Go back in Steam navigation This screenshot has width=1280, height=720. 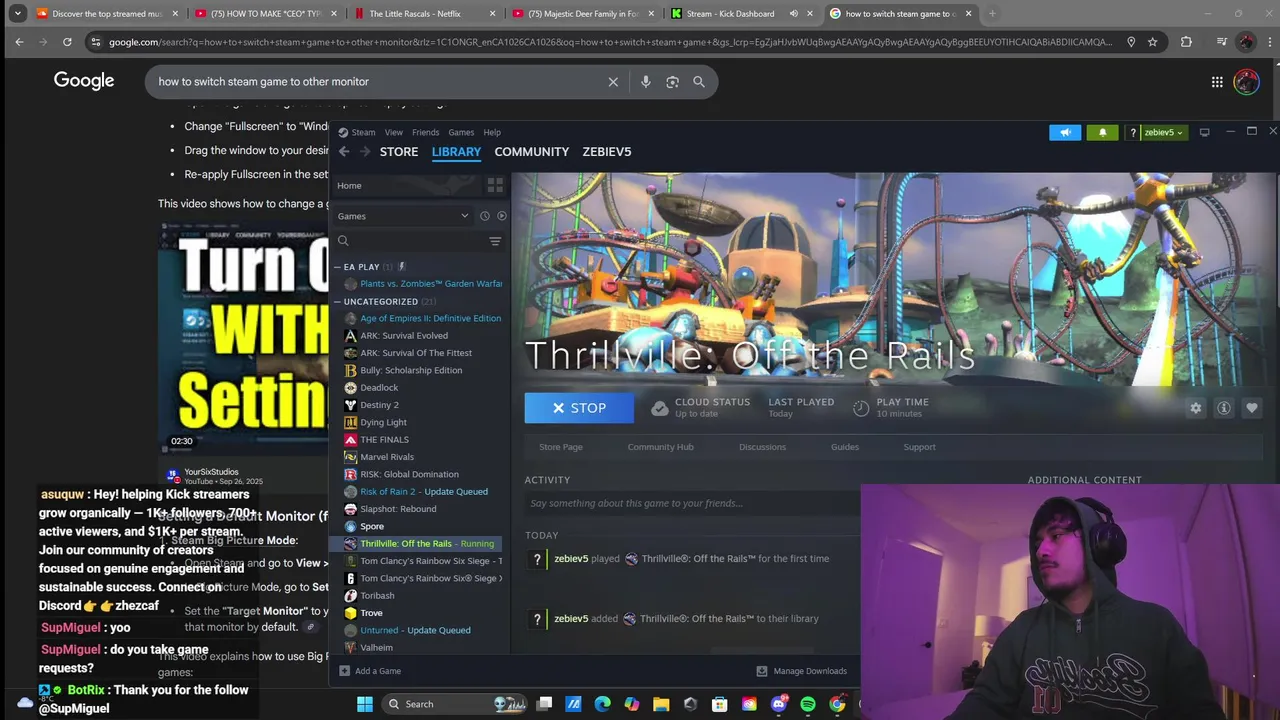pos(344,152)
